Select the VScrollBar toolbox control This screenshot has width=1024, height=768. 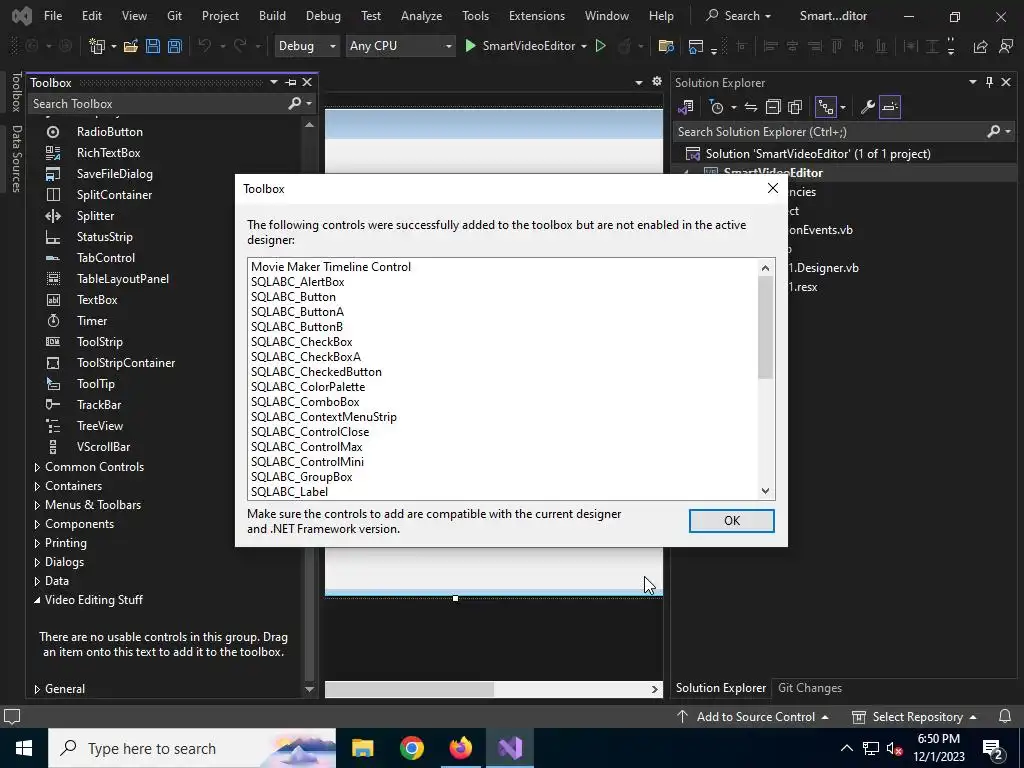(103, 447)
